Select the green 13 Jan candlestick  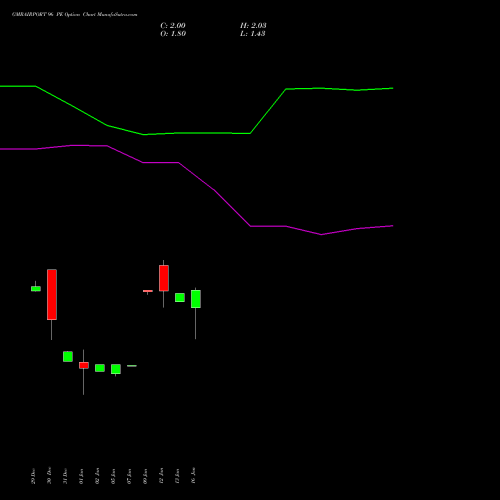click(180, 298)
